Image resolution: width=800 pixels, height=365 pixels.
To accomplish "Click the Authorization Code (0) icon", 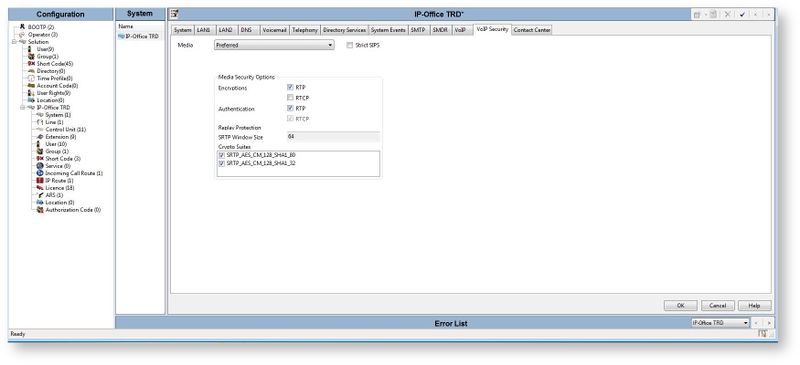I will [x=40, y=210].
